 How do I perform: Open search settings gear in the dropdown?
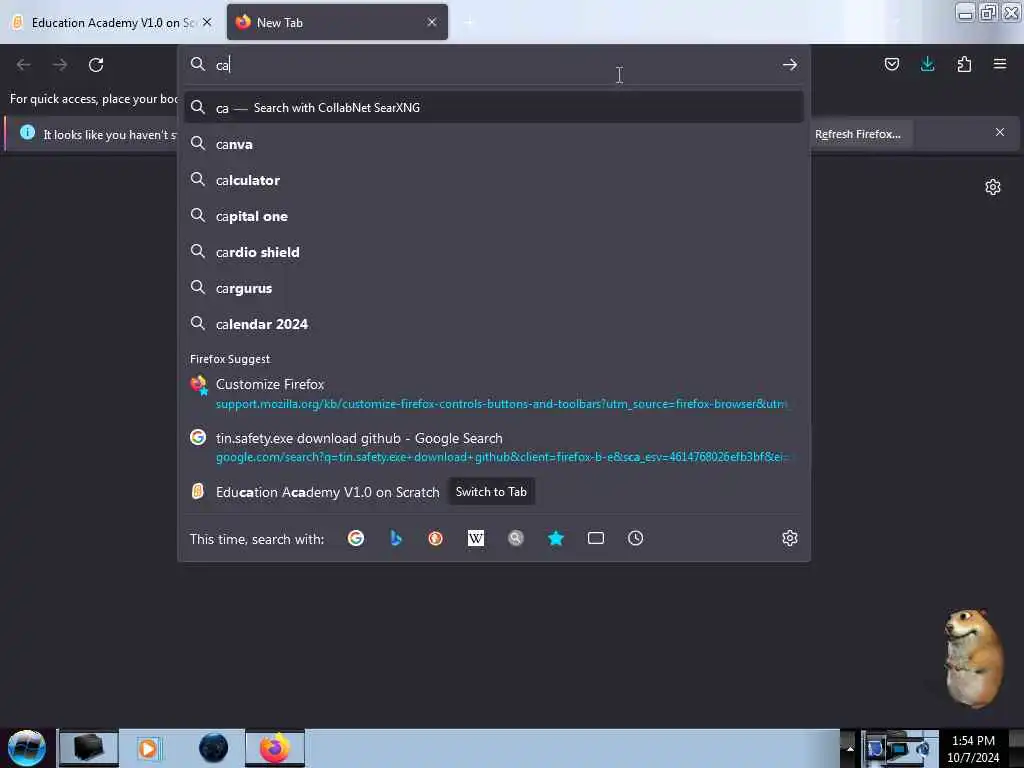click(790, 538)
